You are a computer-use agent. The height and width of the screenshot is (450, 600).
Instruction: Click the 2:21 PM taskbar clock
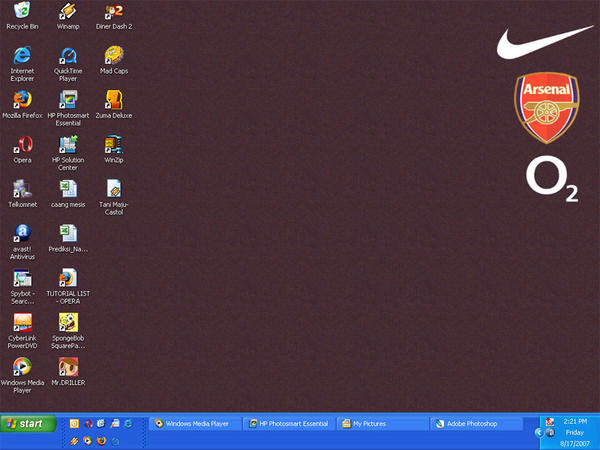click(x=575, y=421)
